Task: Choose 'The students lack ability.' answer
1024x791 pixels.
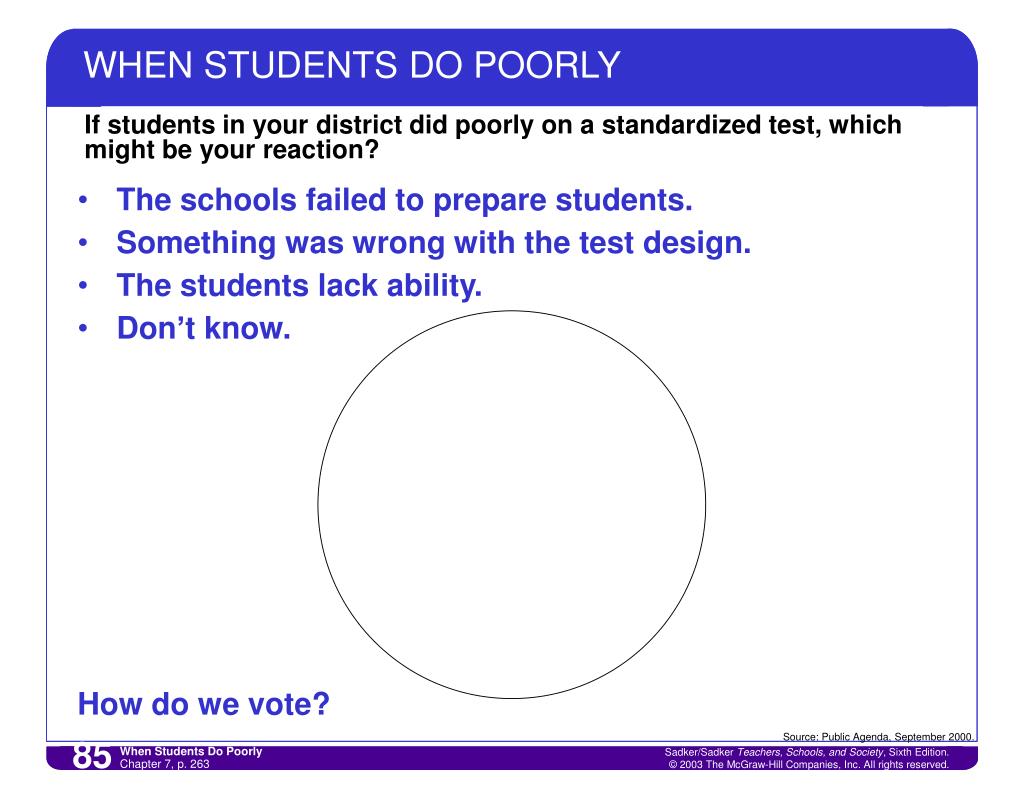Action: 299,285
